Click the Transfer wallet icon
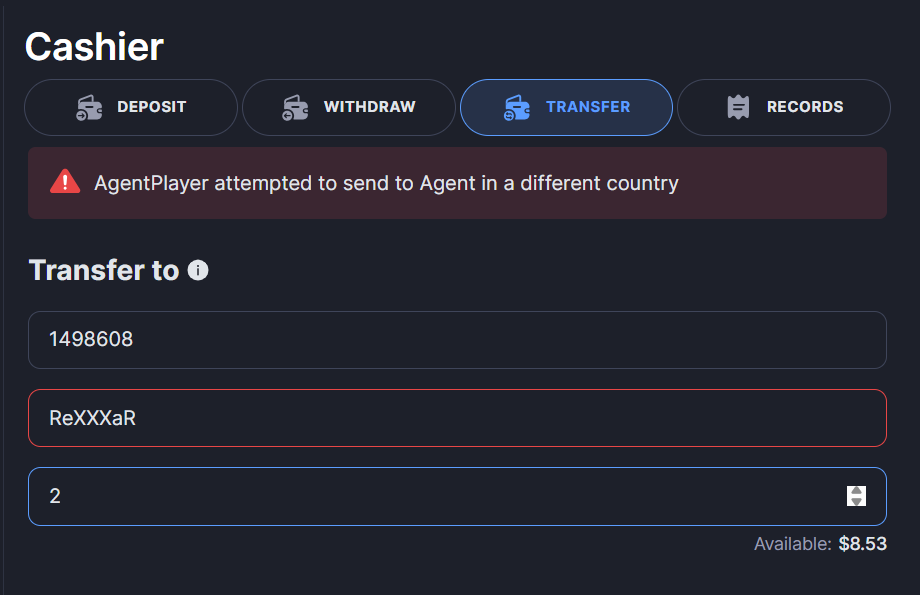This screenshot has height=595, width=920. tap(517, 107)
